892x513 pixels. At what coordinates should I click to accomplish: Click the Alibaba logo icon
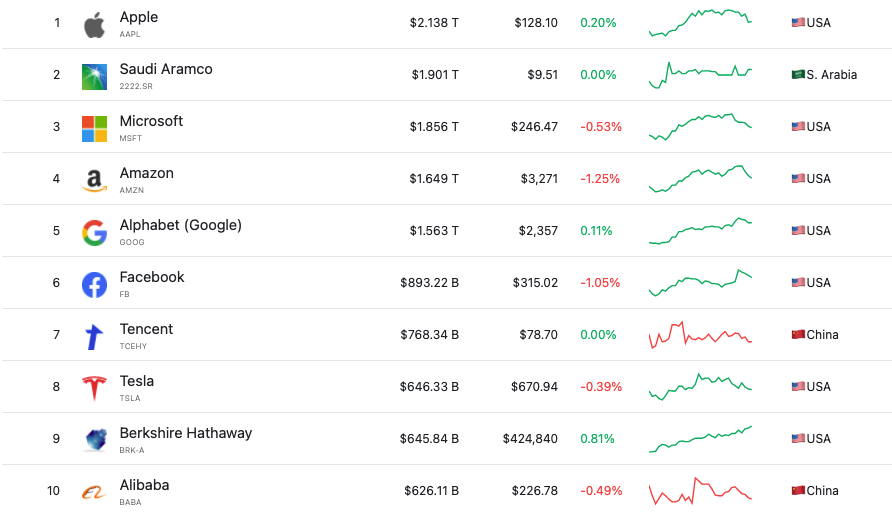pos(94,492)
